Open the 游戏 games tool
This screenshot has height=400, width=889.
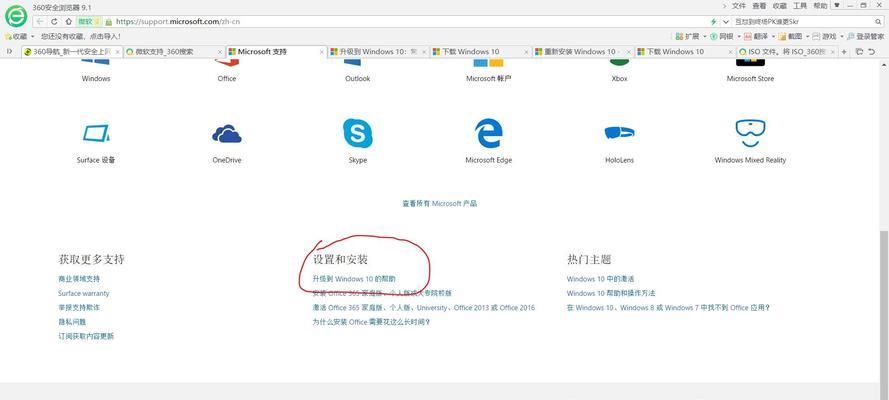point(824,36)
